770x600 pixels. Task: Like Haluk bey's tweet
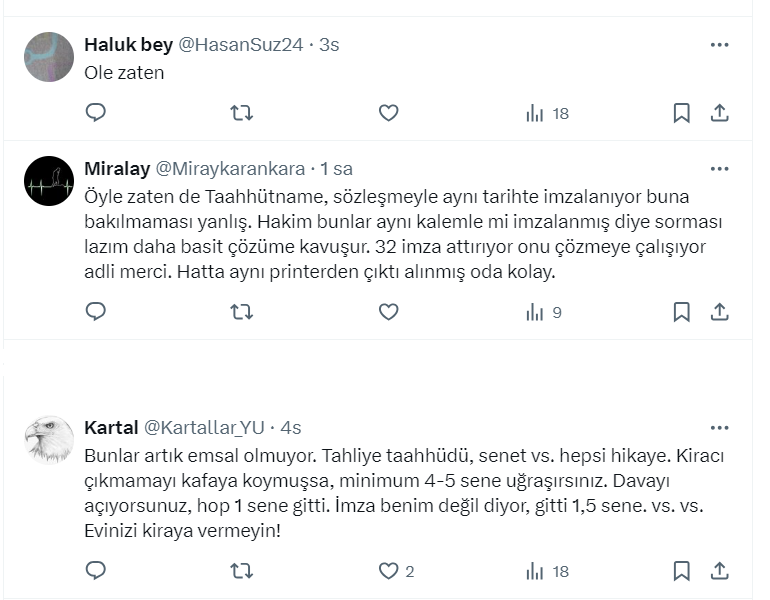389,113
